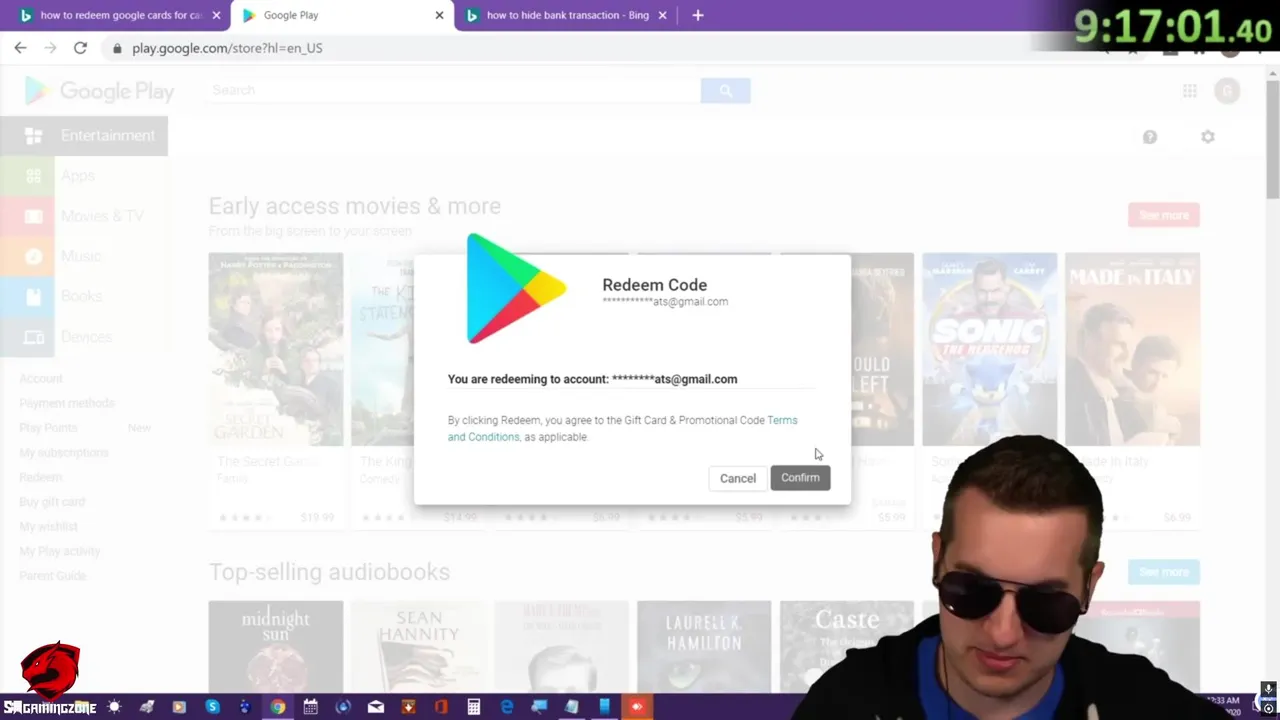This screenshot has width=1280, height=720.
Task: Click the Confirm button in Redeem dialog
Action: tap(800, 478)
